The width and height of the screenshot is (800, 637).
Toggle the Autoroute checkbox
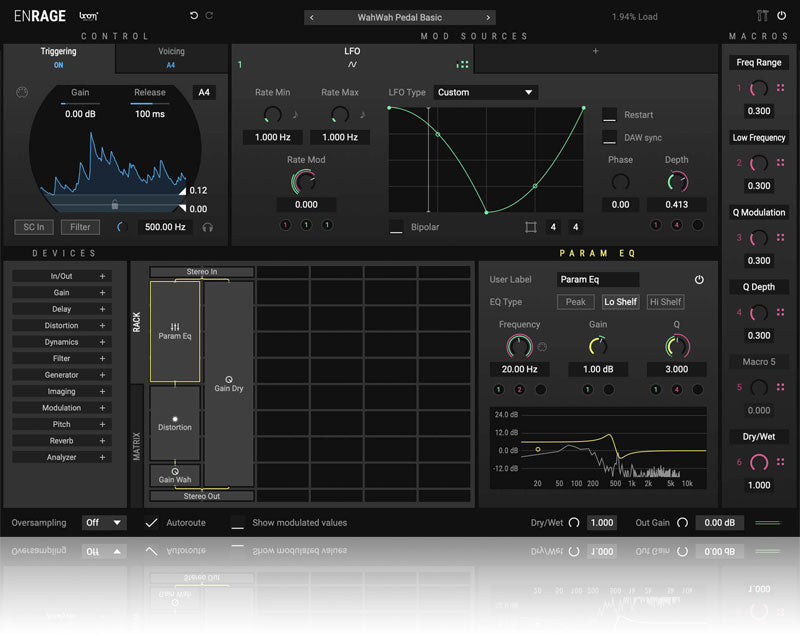[x=151, y=523]
